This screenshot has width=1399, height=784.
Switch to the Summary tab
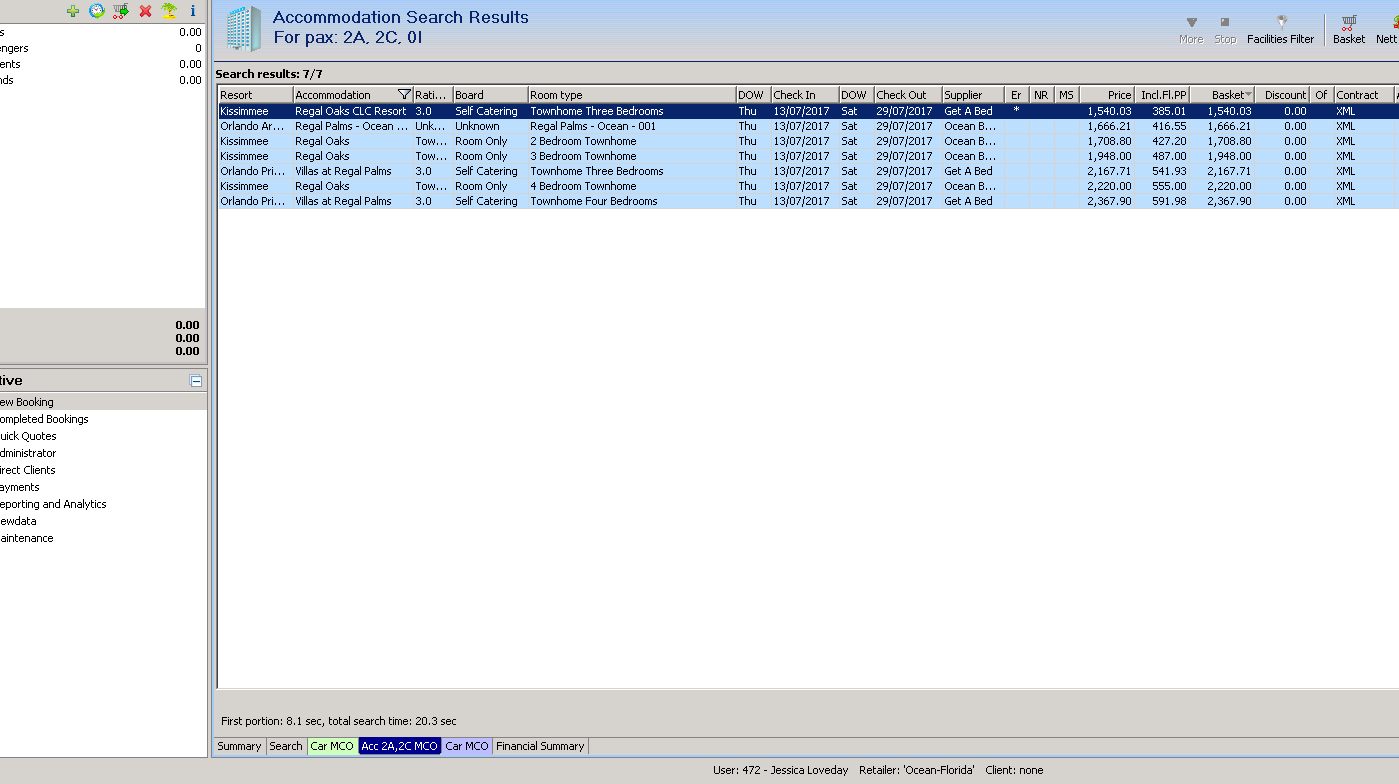(240, 746)
